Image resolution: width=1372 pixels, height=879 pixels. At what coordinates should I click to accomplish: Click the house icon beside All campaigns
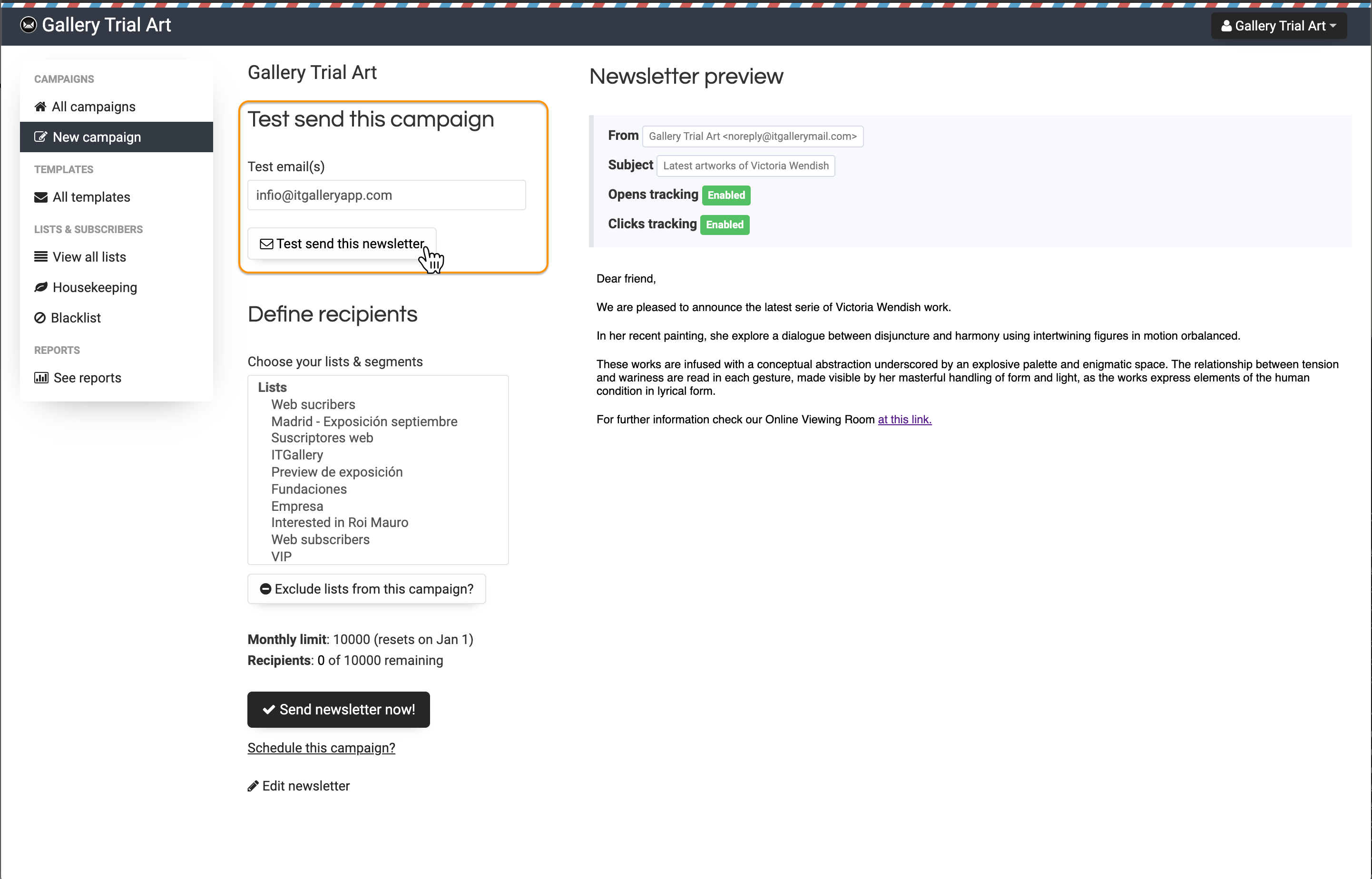pos(40,107)
